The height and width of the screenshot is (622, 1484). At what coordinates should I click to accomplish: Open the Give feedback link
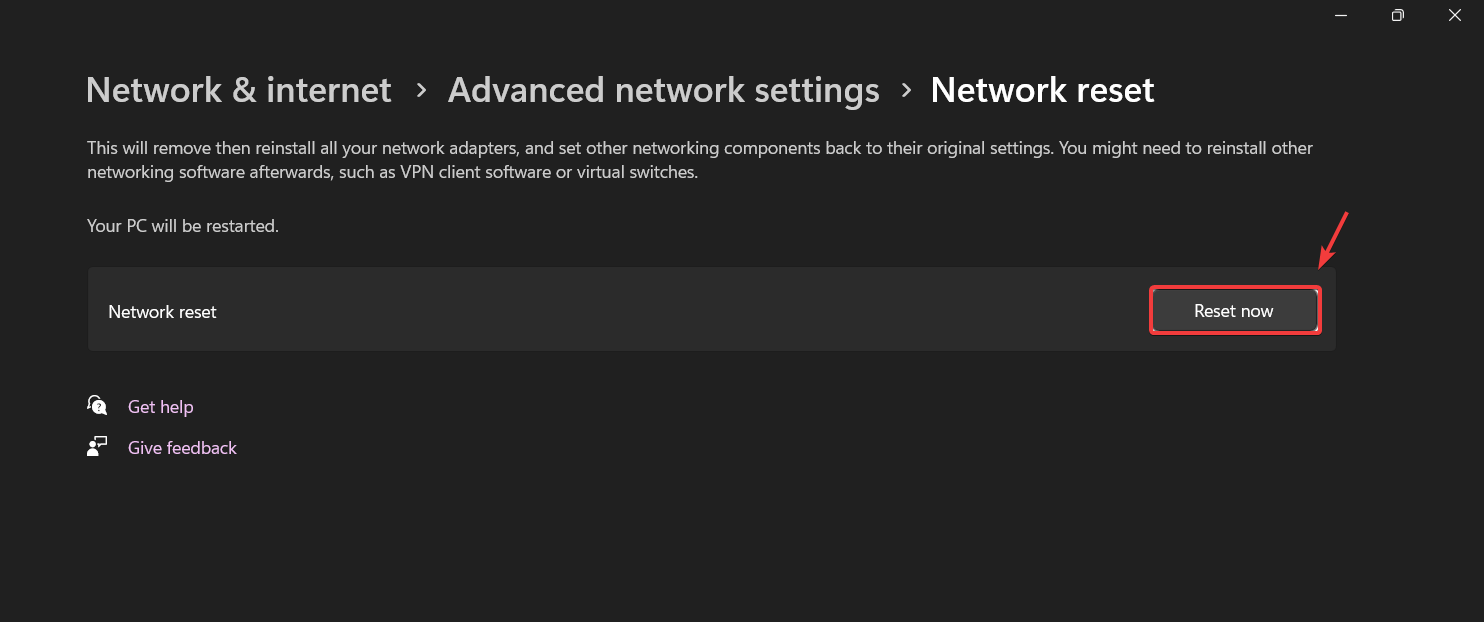coord(182,448)
